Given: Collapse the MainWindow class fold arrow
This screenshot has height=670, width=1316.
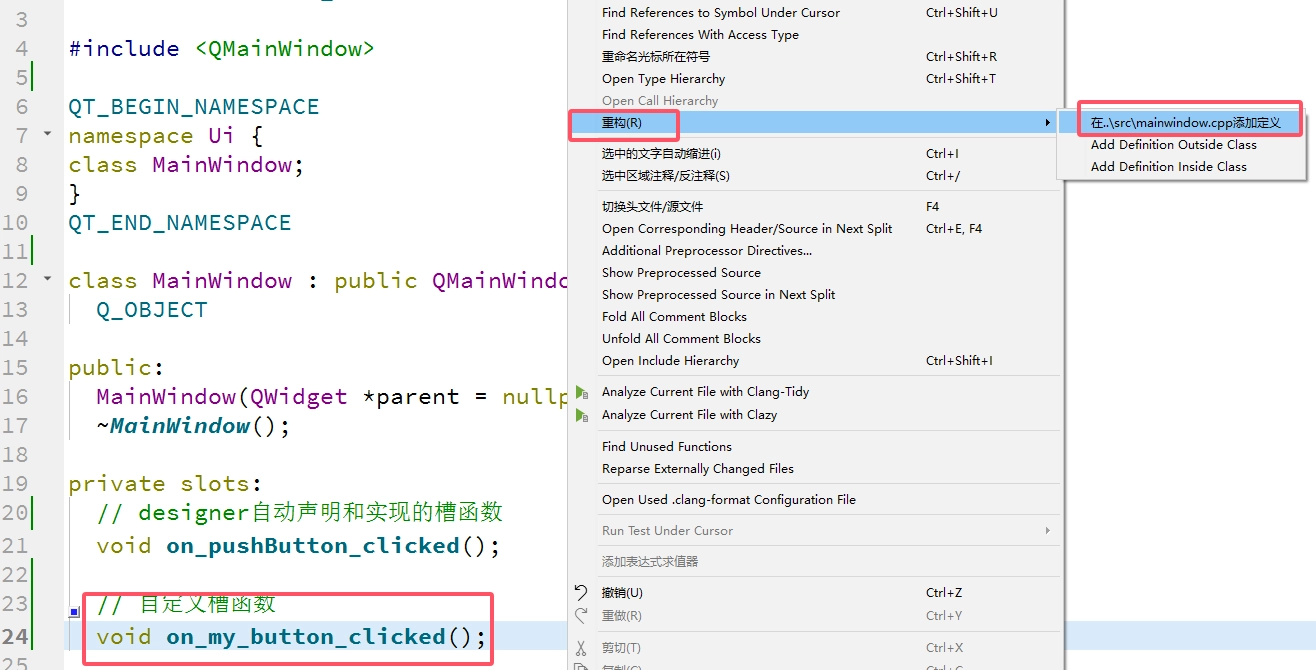Looking at the screenshot, I should 47,278.
